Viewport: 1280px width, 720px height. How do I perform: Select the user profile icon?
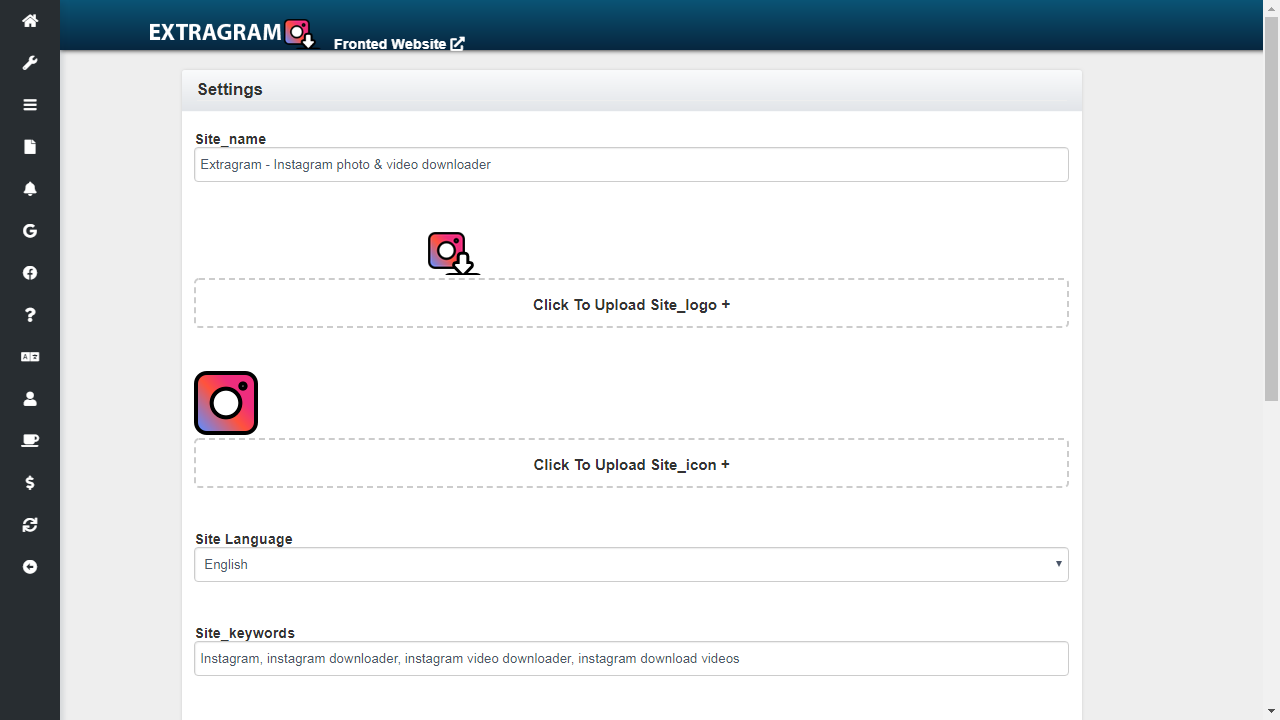pos(30,399)
